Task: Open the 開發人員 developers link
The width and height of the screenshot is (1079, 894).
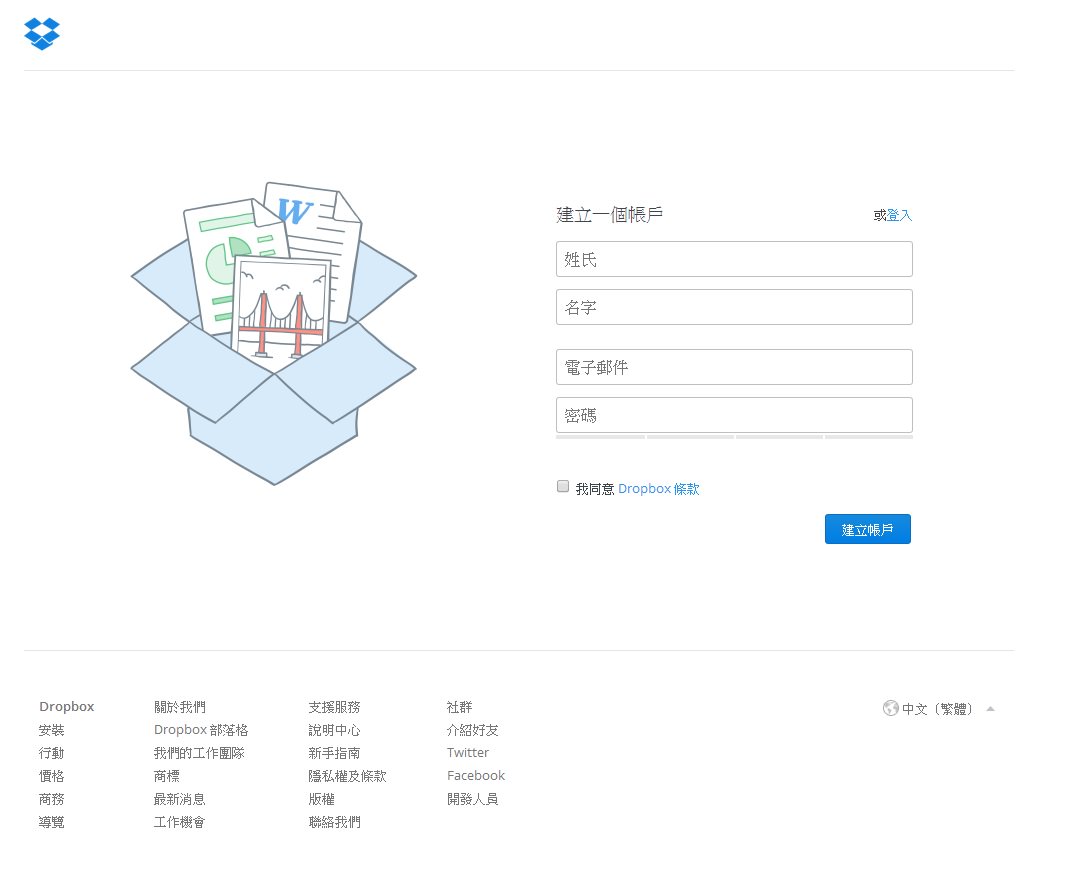Action: (472, 799)
